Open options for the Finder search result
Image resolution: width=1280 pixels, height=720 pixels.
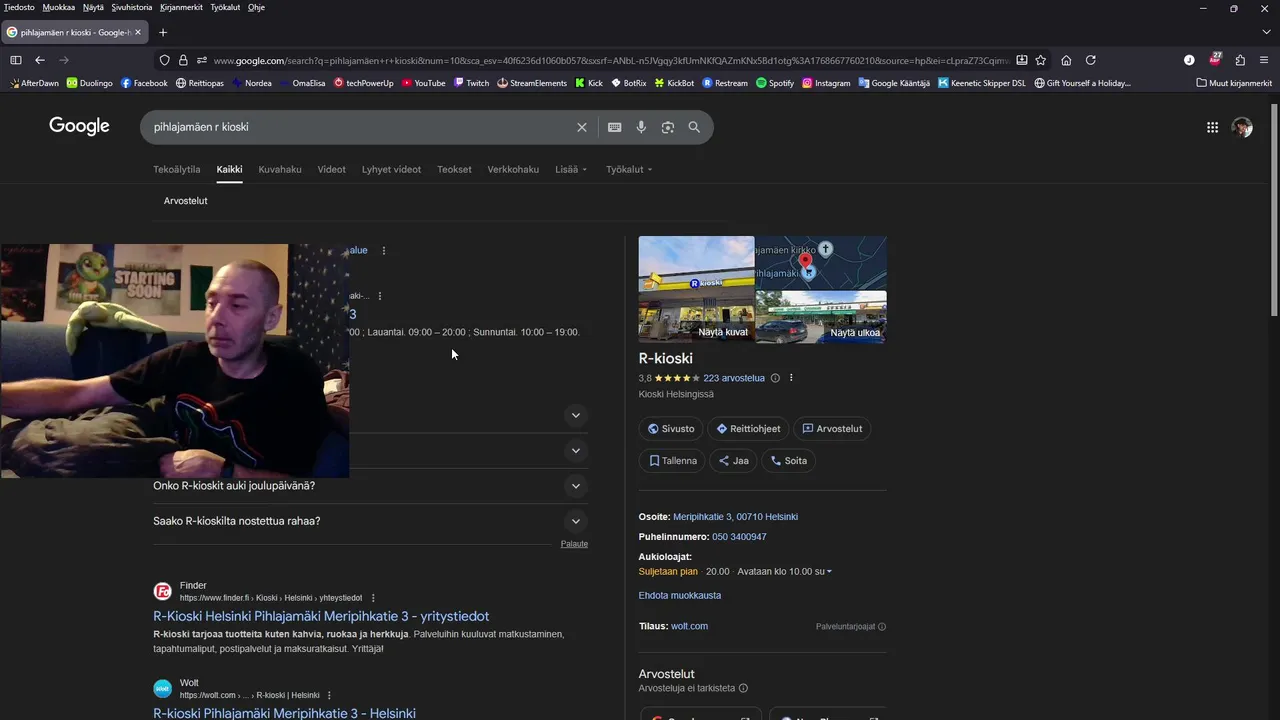coord(373,598)
